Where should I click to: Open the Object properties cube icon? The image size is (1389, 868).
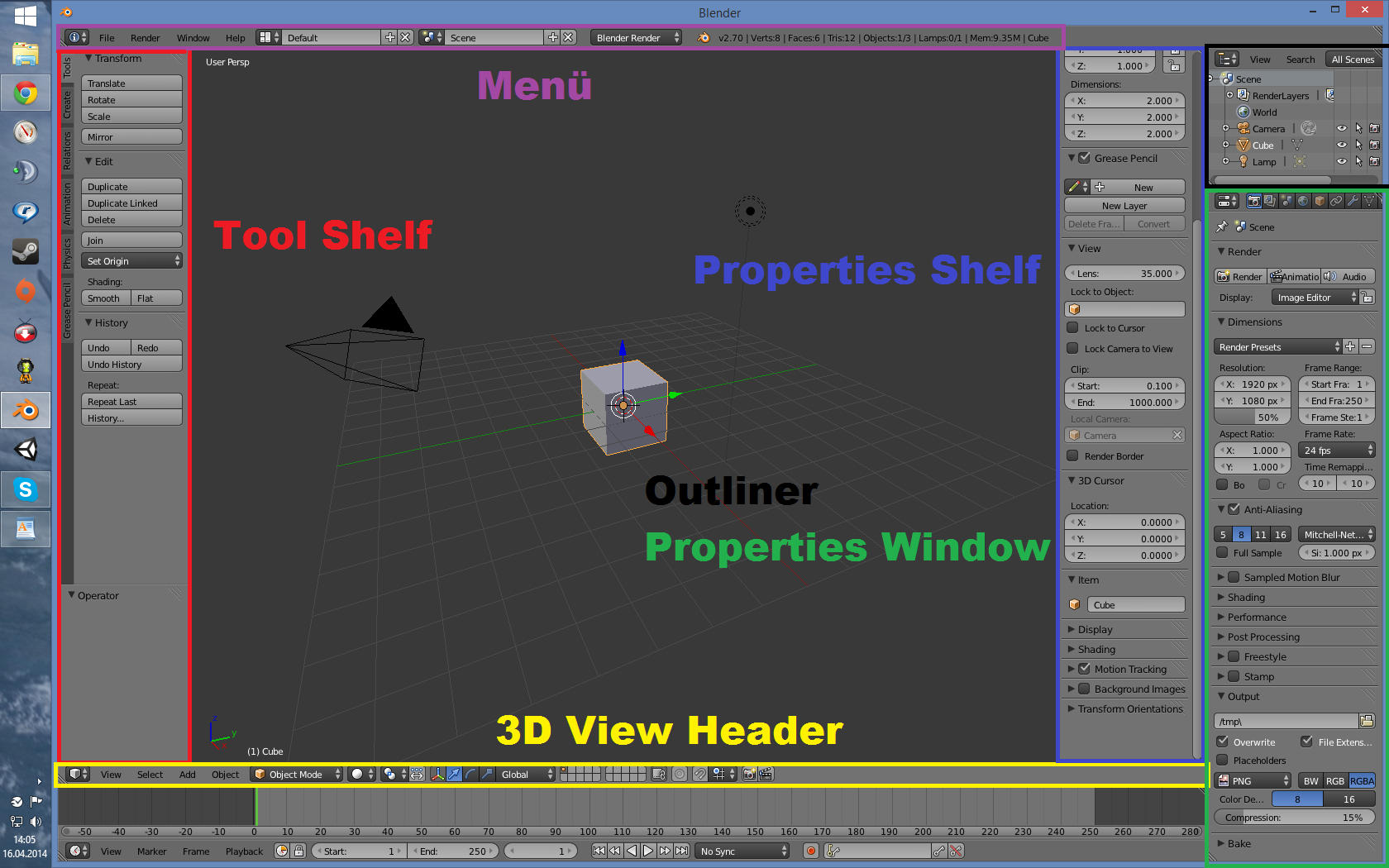click(x=1320, y=201)
